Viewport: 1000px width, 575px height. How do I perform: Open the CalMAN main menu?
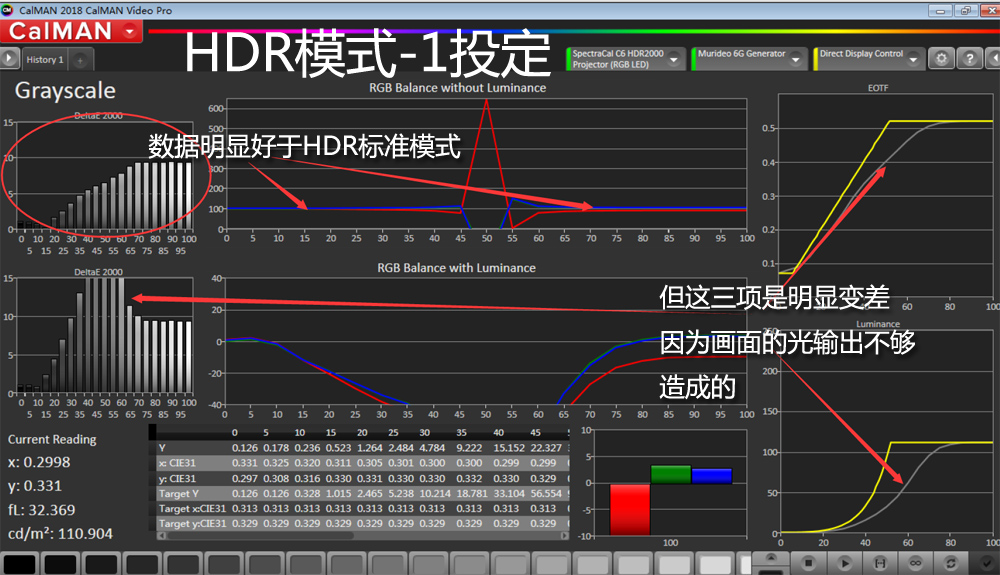[71, 31]
